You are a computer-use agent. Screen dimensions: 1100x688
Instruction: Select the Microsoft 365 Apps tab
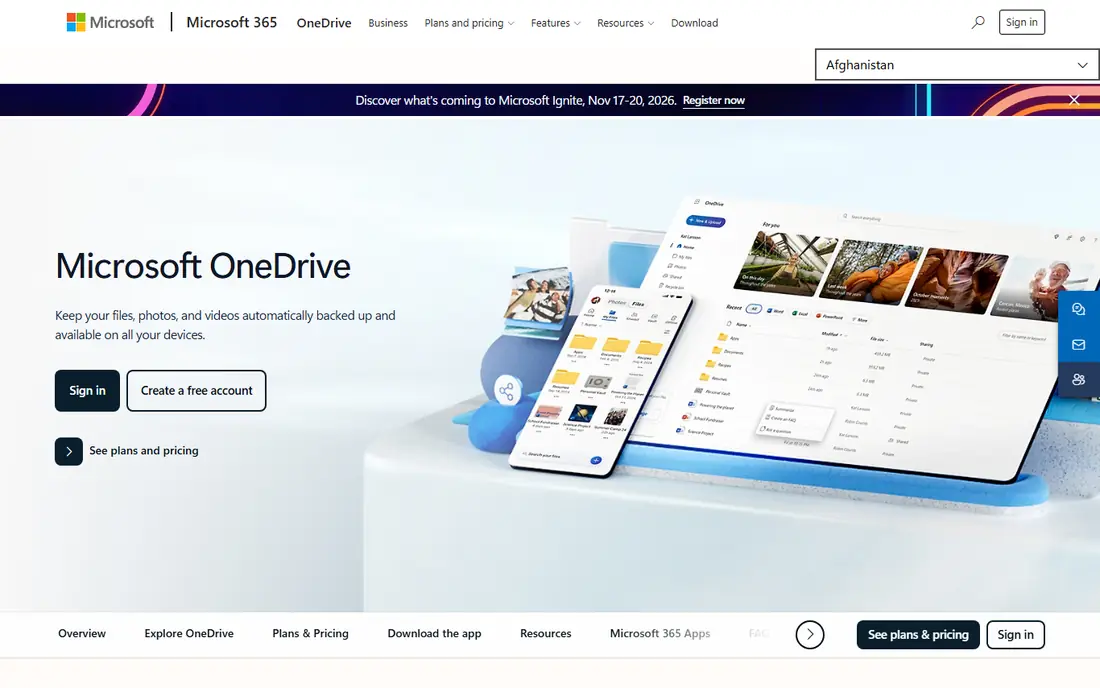click(x=660, y=633)
